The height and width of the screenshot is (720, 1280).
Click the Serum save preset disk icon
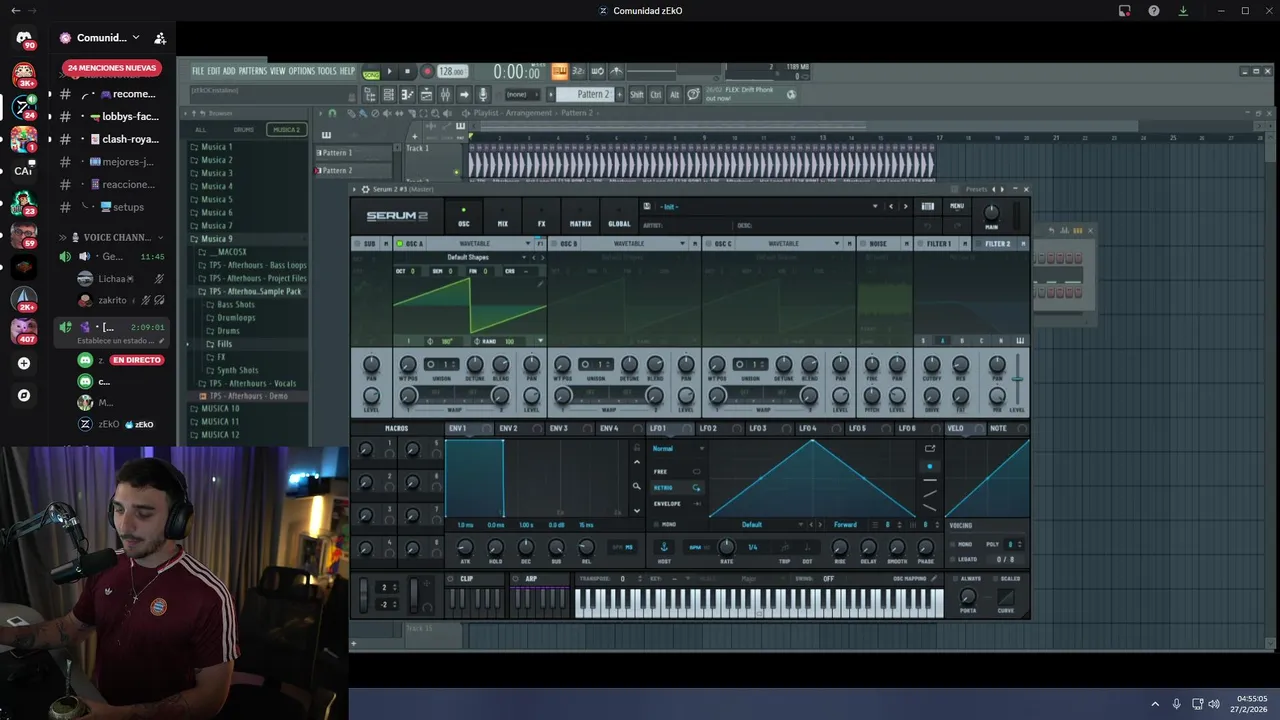(x=646, y=206)
